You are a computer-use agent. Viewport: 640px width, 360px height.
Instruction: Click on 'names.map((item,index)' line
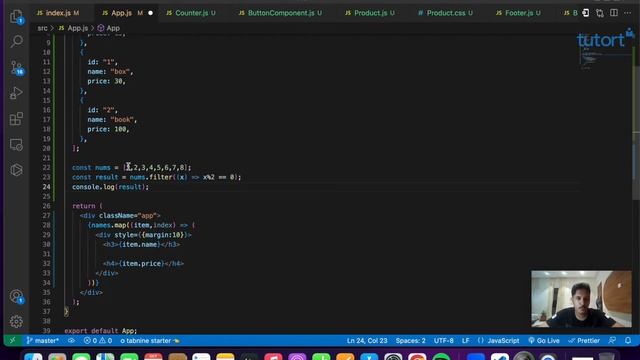pyautogui.click(x=141, y=225)
